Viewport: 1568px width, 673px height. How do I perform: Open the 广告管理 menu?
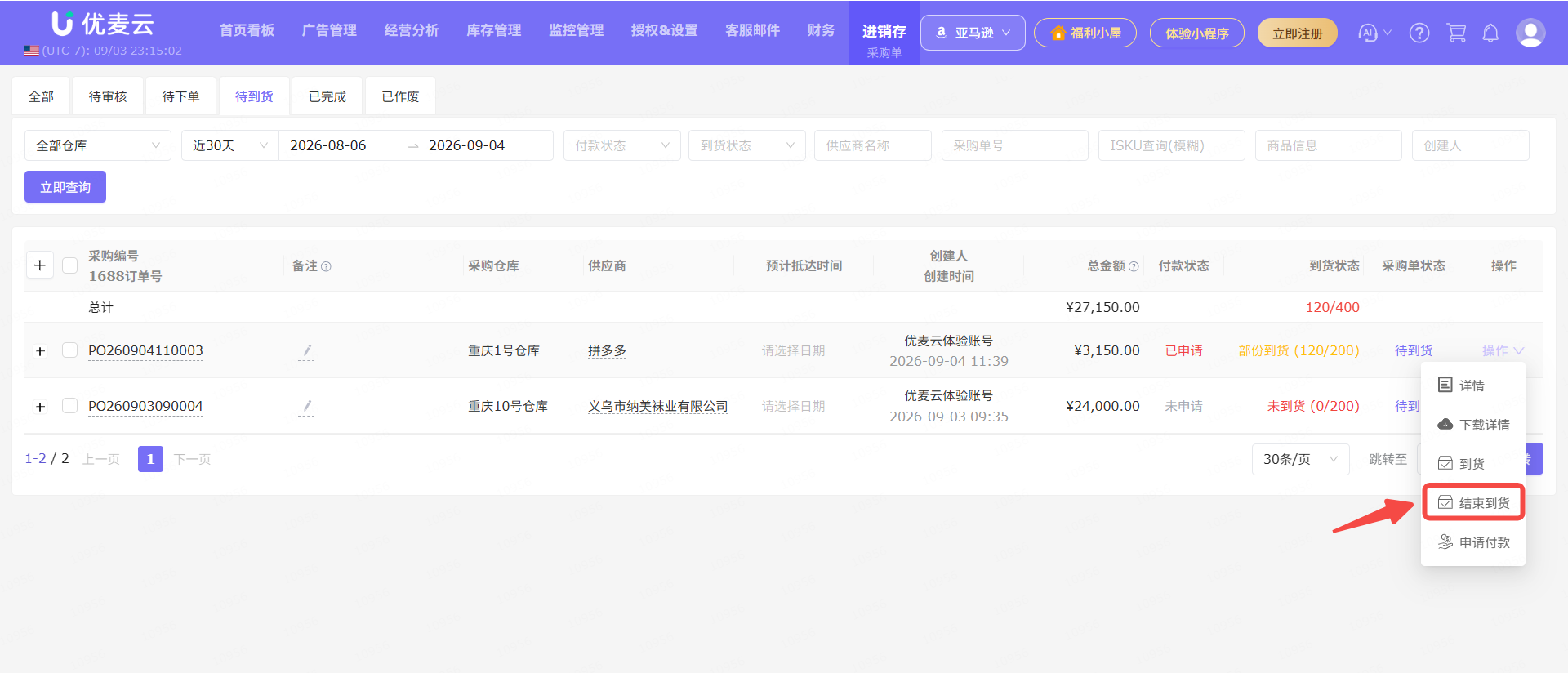[x=329, y=30]
